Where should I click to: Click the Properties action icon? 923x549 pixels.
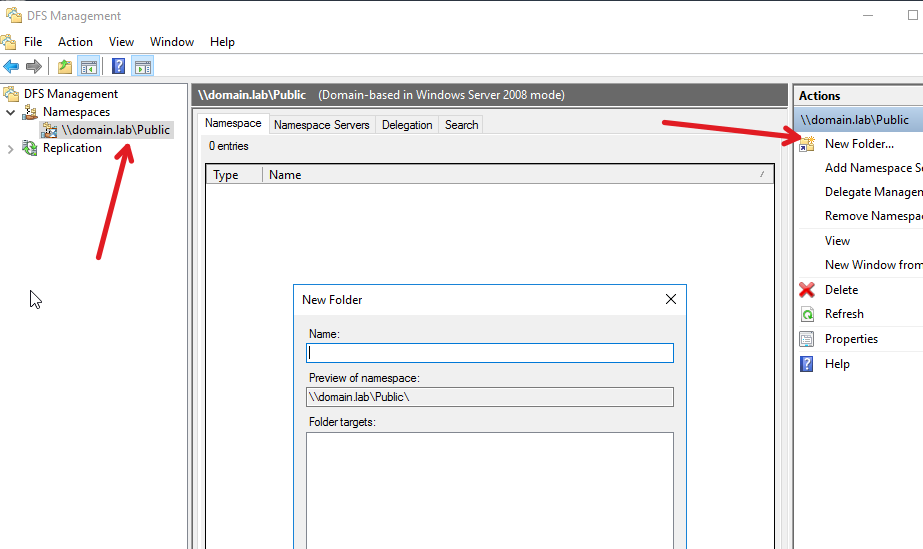coord(807,339)
